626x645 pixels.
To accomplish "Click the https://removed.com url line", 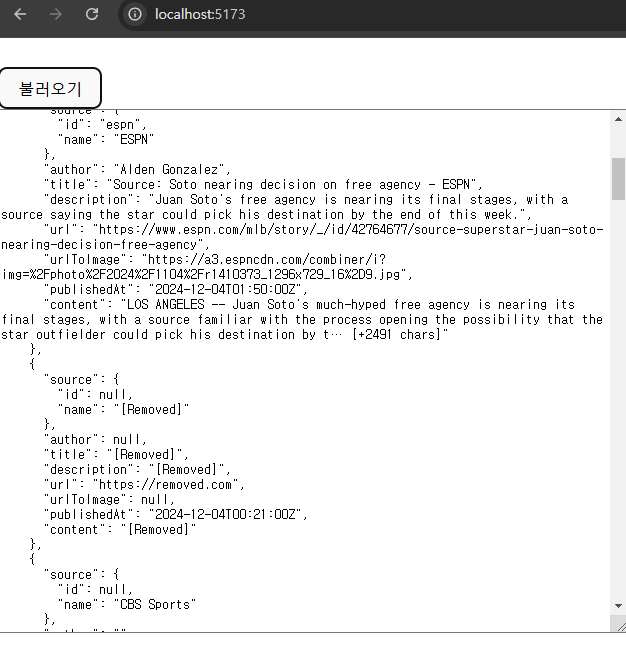I will click(144, 485).
